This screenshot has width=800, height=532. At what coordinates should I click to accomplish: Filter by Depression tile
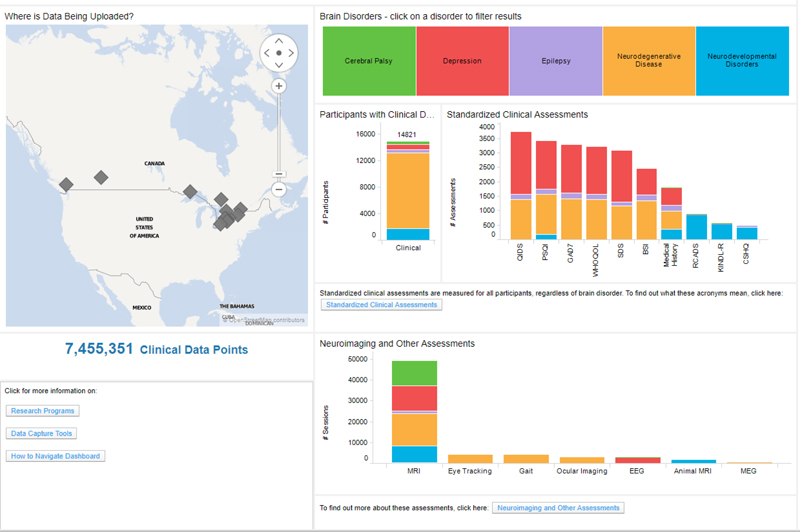(462, 61)
